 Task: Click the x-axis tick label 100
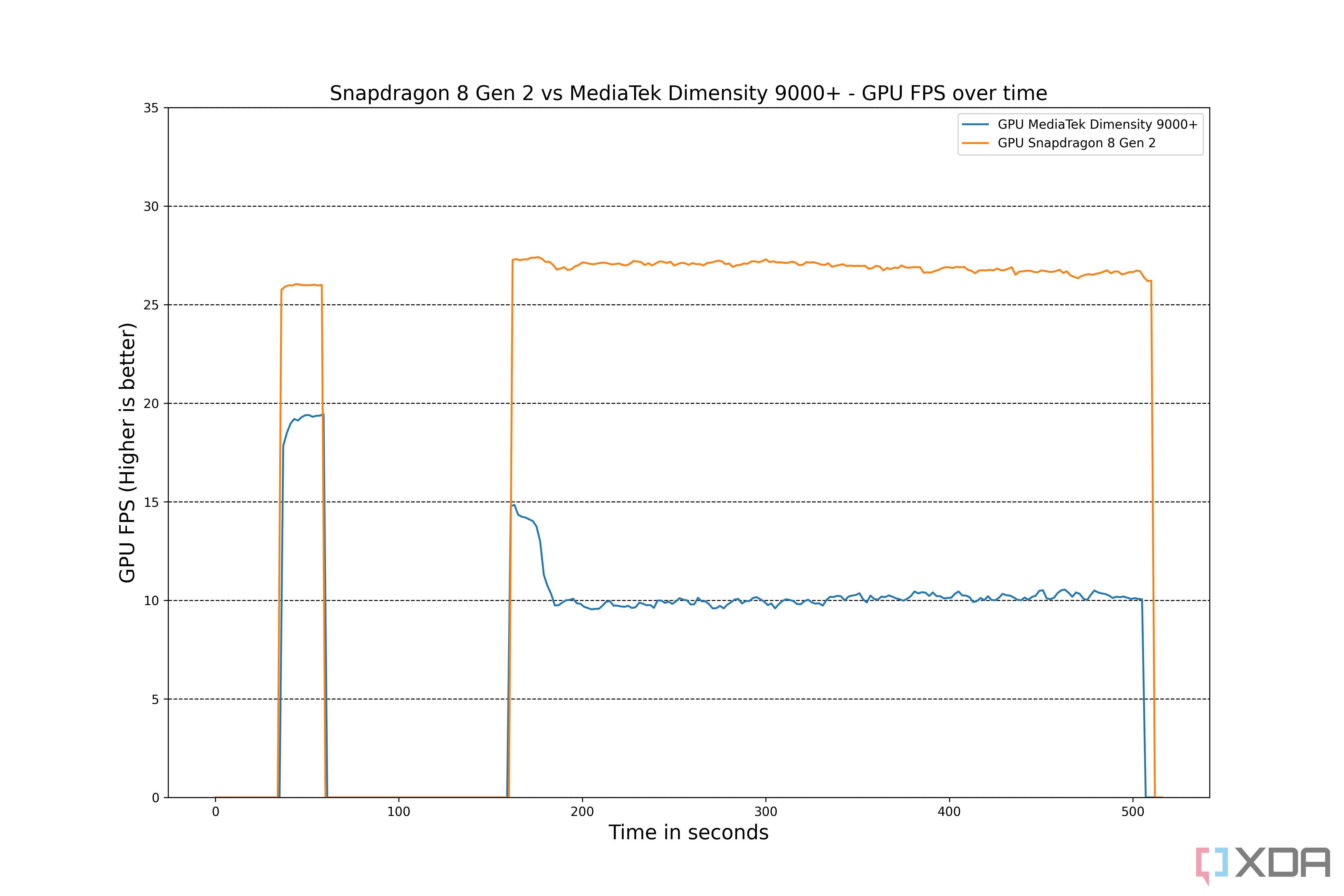pyautogui.click(x=399, y=812)
